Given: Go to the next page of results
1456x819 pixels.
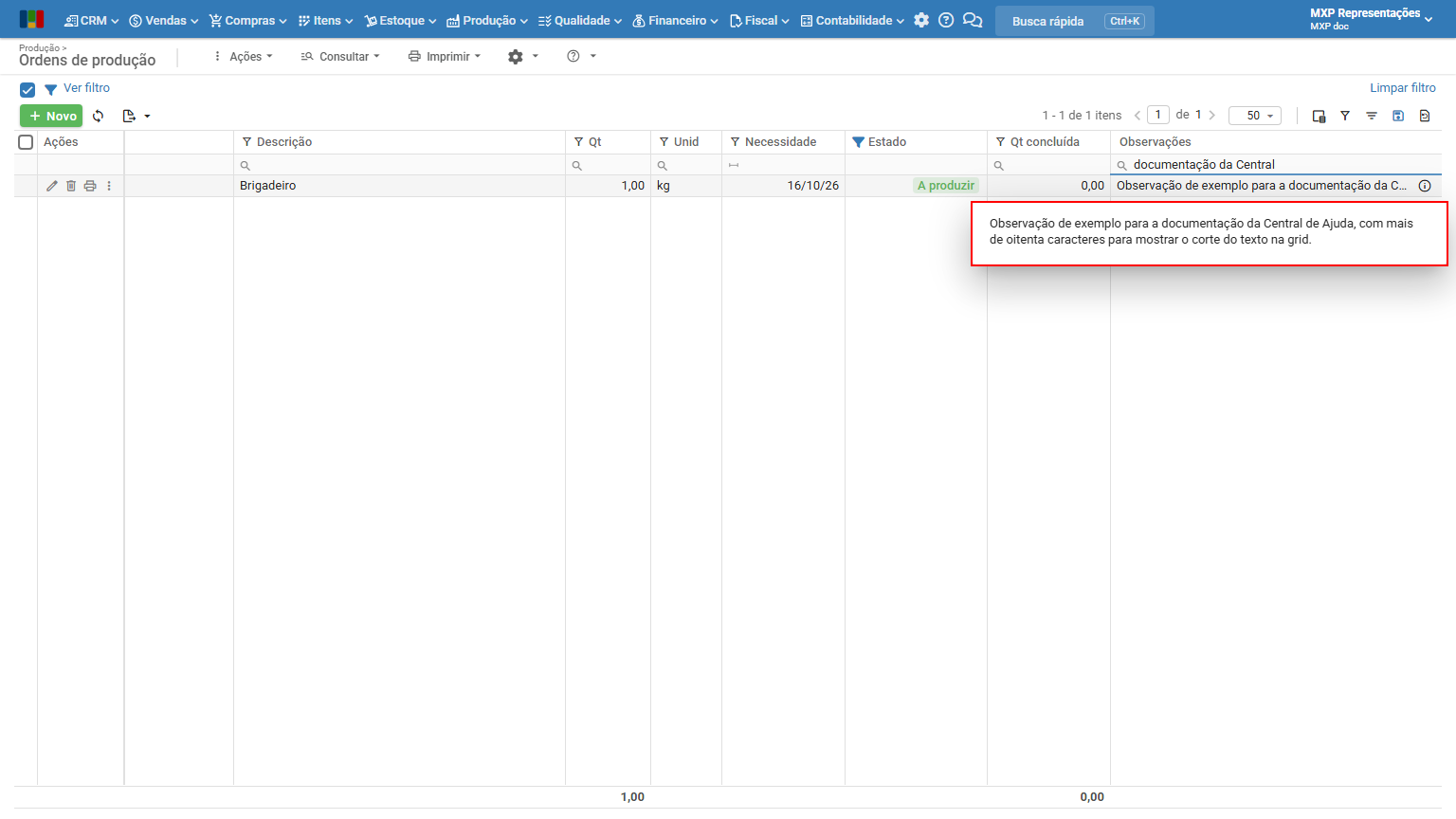Looking at the screenshot, I should pyautogui.click(x=1211, y=116).
